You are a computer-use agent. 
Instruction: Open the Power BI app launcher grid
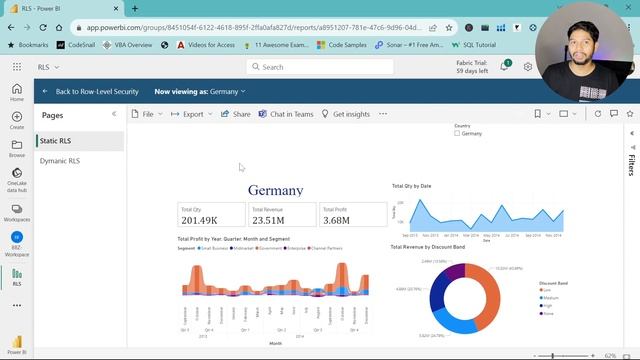(x=17, y=67)
